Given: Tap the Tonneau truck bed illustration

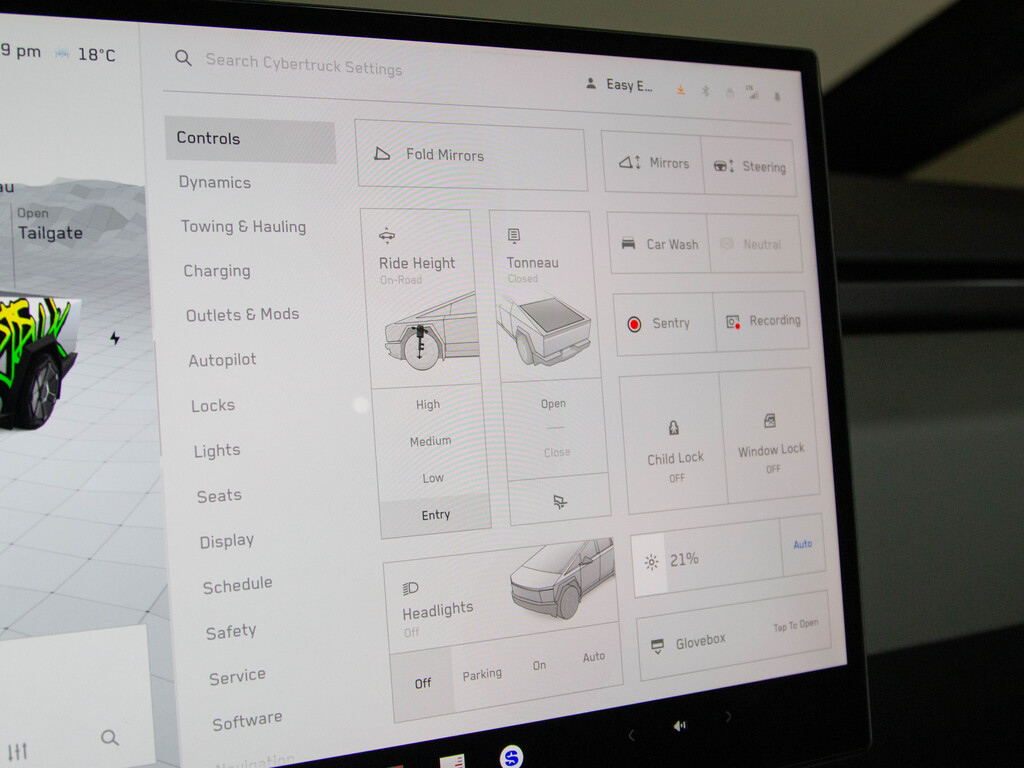Looking at the screenshot, I should (543, 329).
